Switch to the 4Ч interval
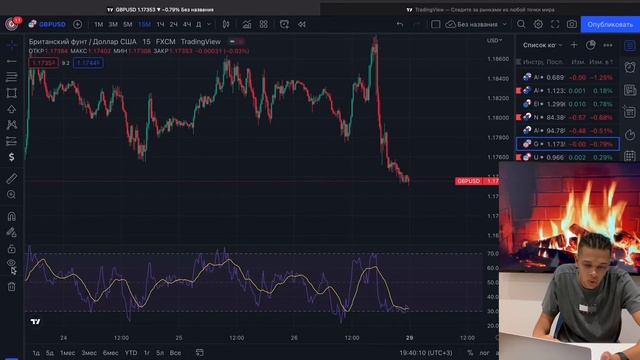 187,24
